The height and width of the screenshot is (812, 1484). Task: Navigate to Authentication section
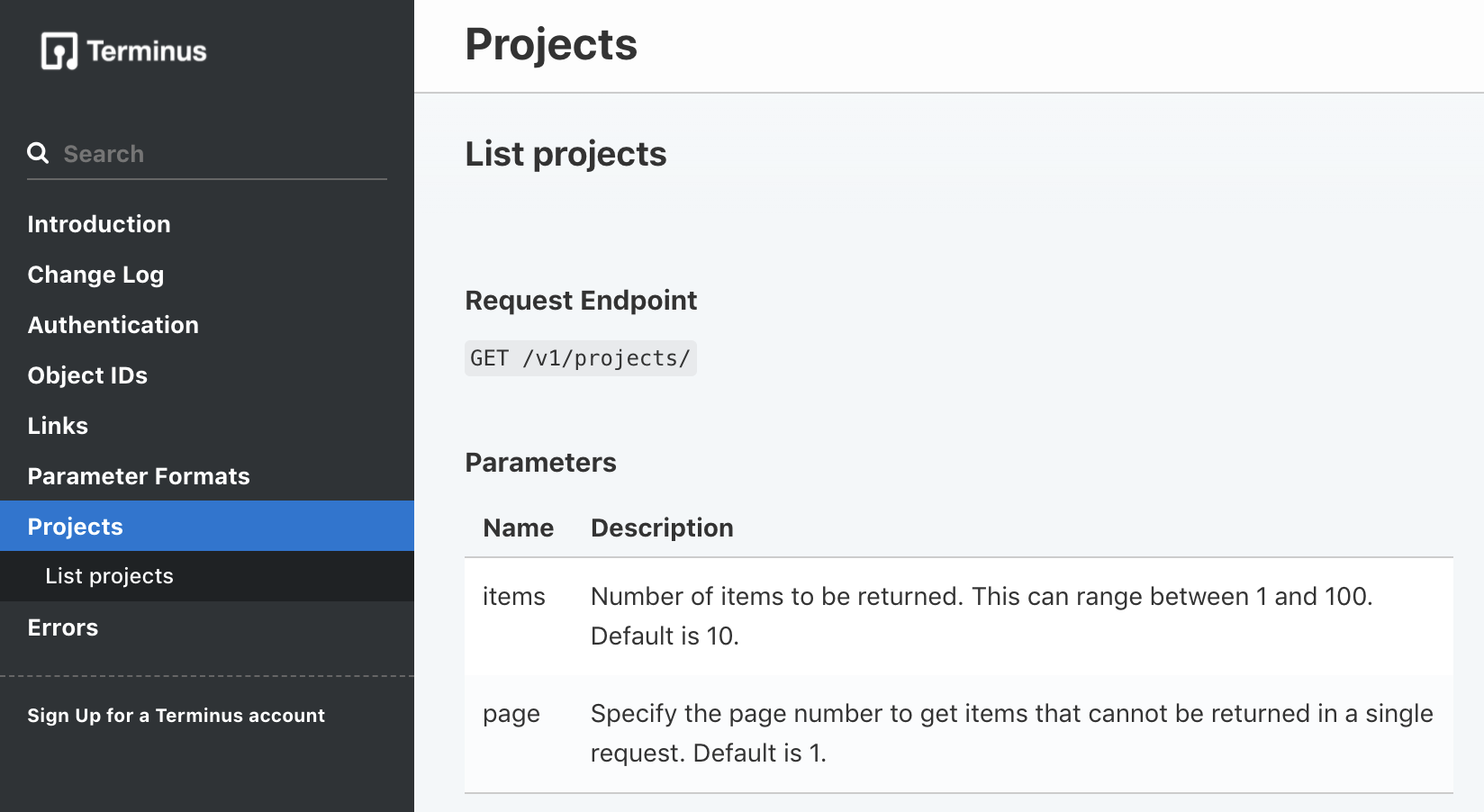(113, 325)
